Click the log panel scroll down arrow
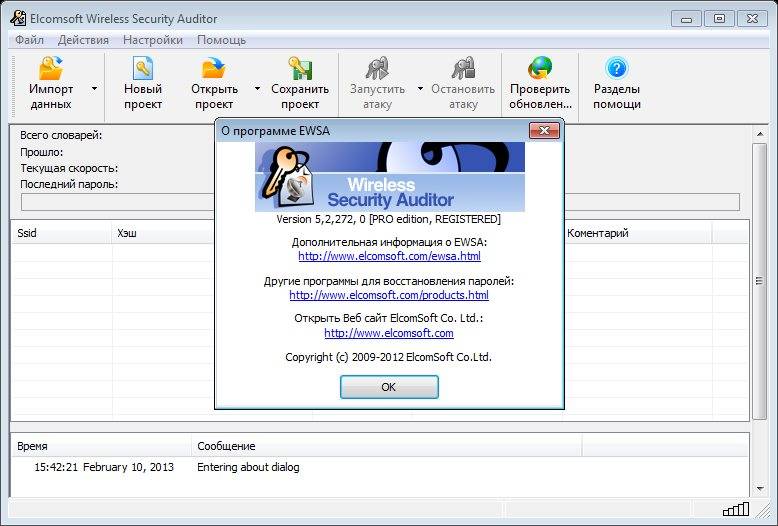This screenshot has height=526, width=778. (760, 489)
